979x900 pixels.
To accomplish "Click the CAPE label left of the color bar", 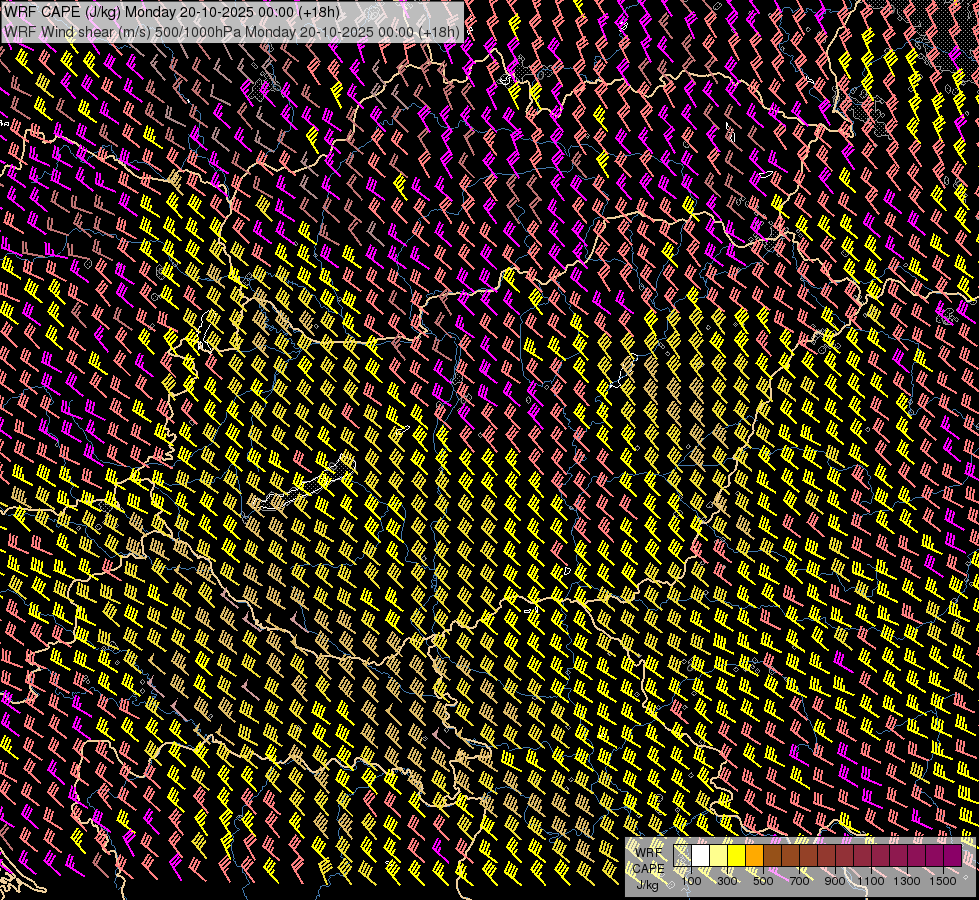I will pos(649,868).
